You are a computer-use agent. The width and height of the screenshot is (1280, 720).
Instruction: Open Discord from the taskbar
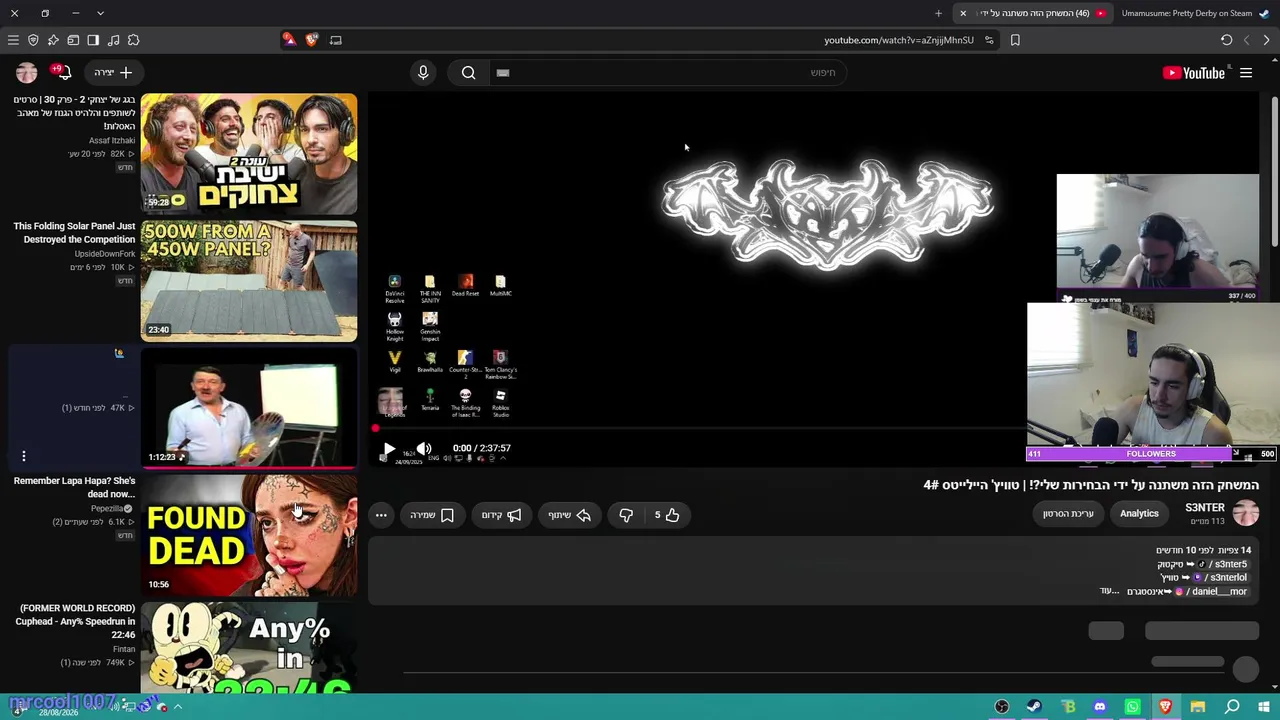point(1100,707)
